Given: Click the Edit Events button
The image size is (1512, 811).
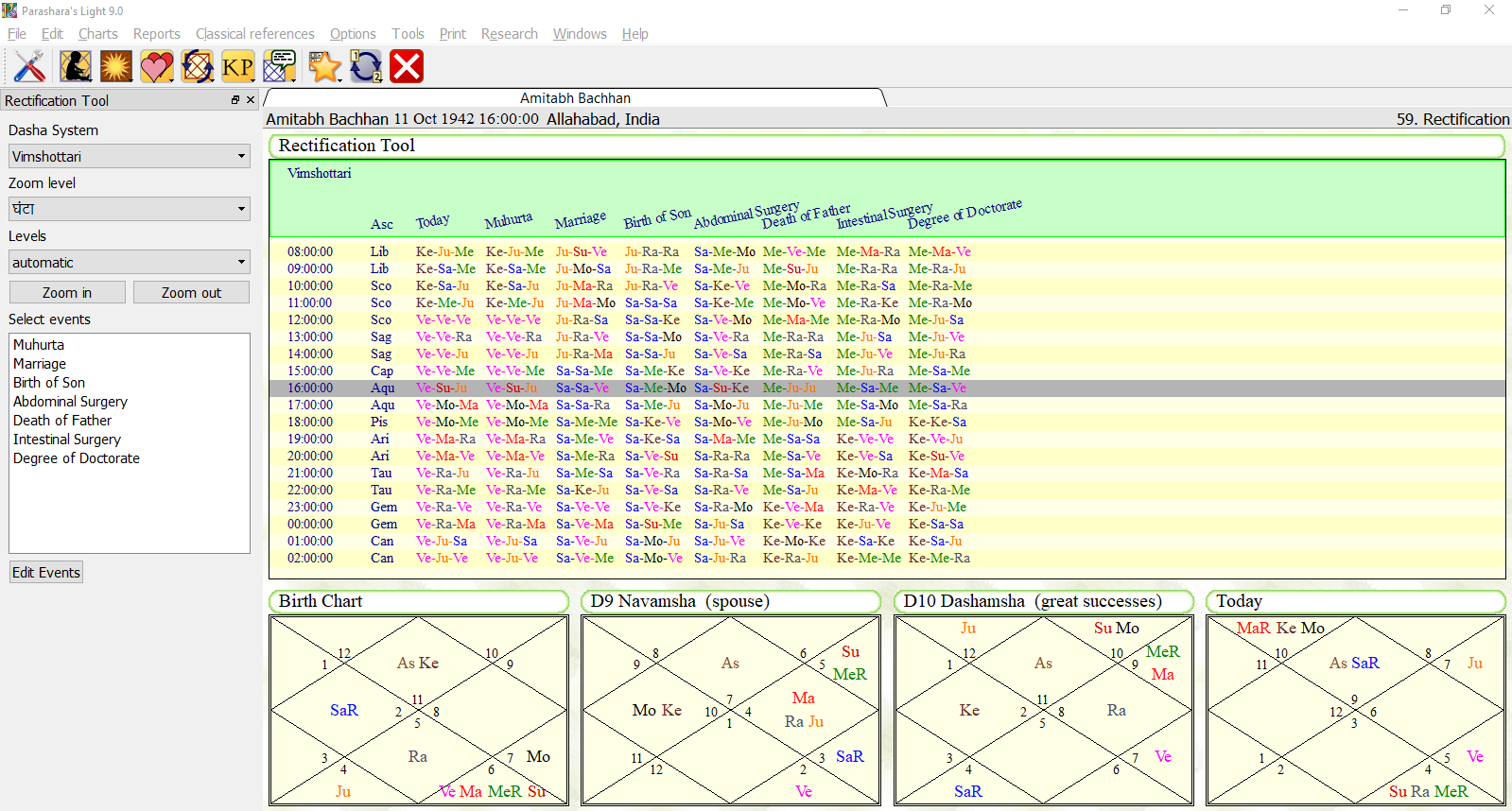Looking at the screenshot, I should coord(46,572).
